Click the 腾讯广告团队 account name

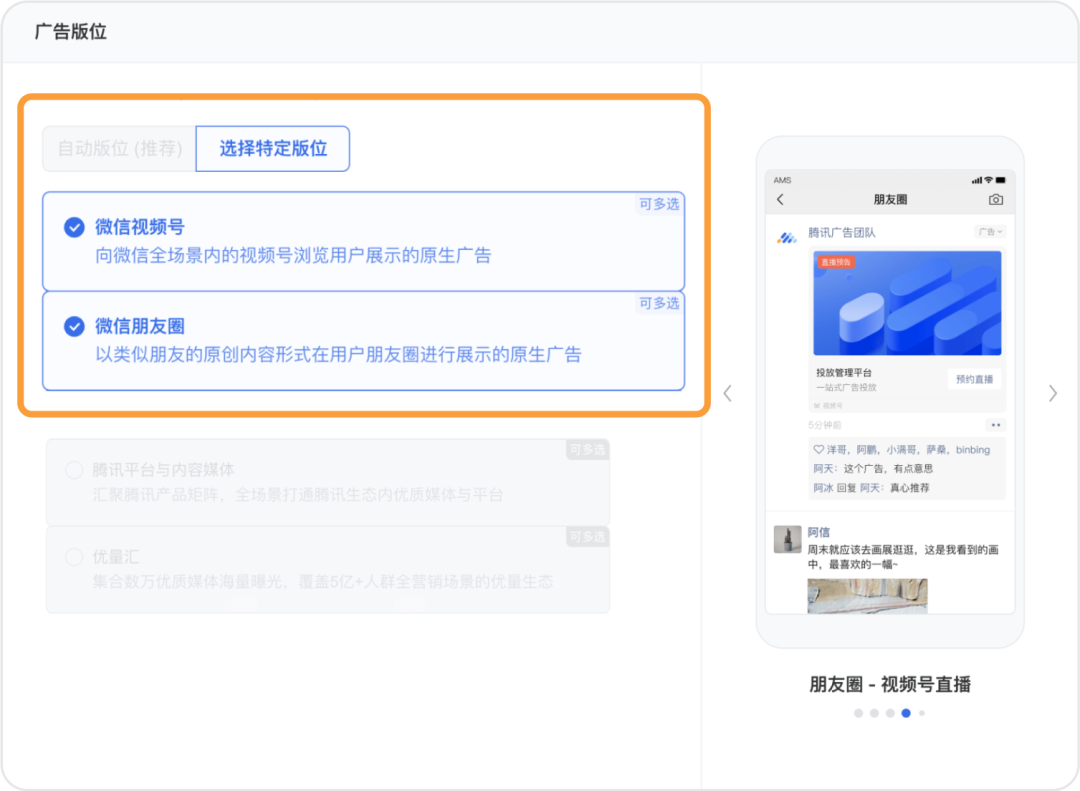842,233
